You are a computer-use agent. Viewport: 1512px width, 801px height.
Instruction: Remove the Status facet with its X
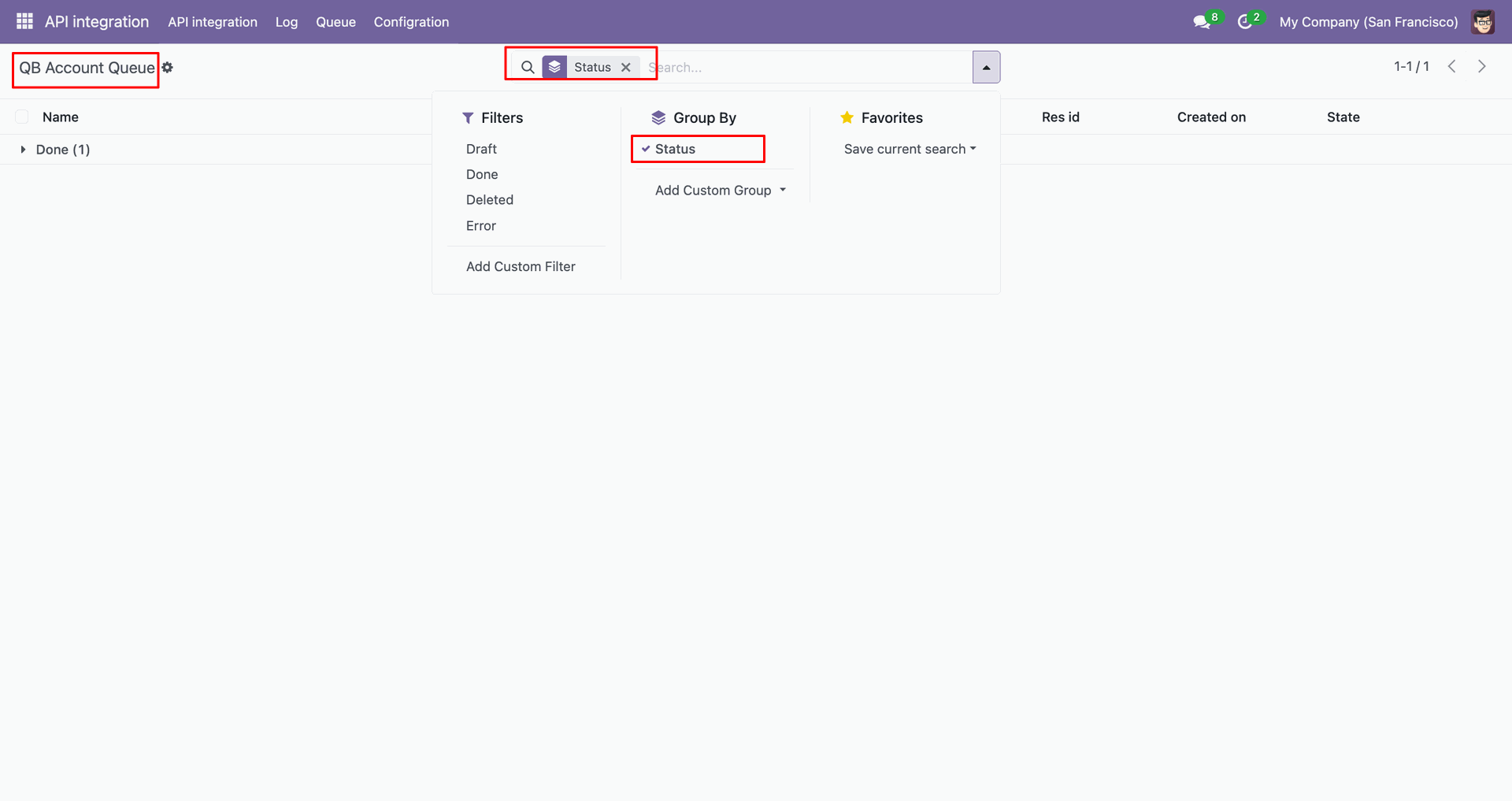(x=626, y=67)
